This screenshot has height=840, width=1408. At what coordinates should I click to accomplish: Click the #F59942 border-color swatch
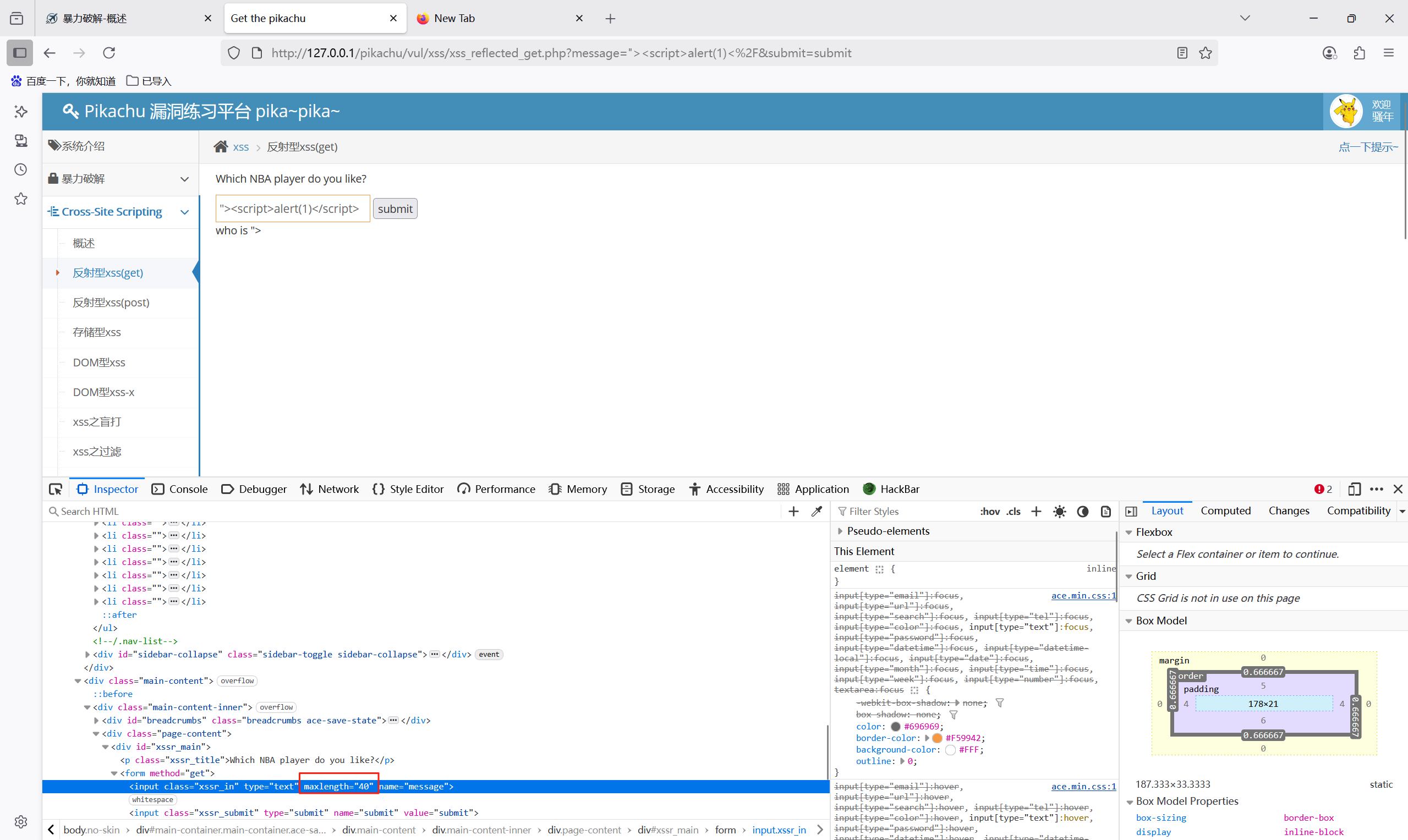938,738
